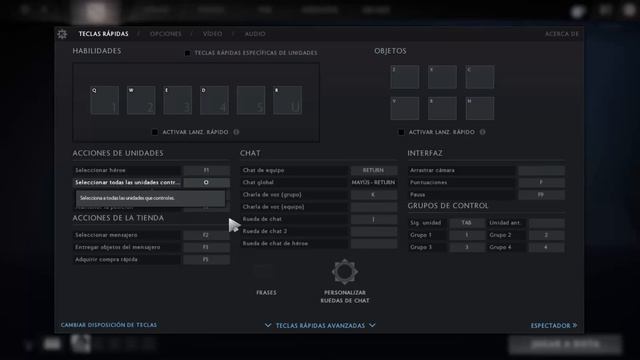Click info icon next to items Activar Lanz. Rápido
Screen dimensions: 640x360
(482, 132)
